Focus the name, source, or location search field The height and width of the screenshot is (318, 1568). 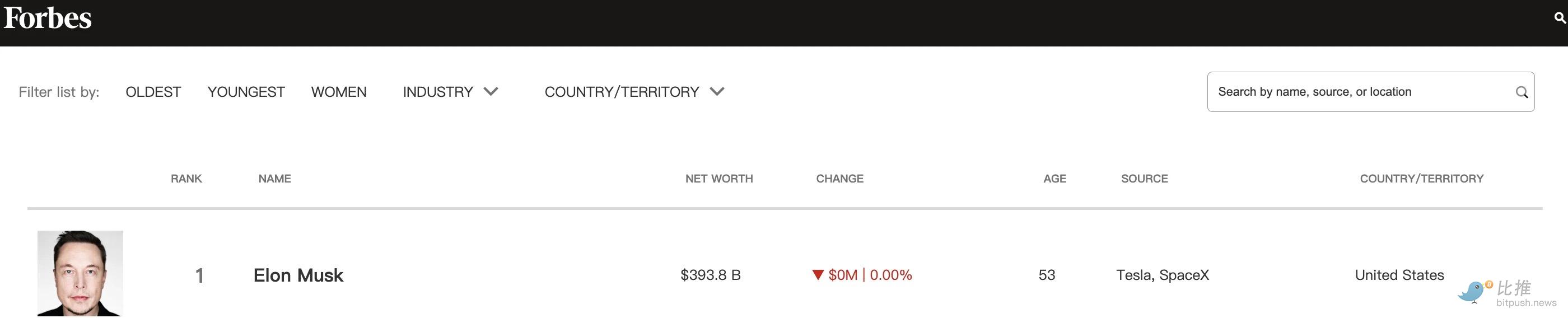(1357, 92)
